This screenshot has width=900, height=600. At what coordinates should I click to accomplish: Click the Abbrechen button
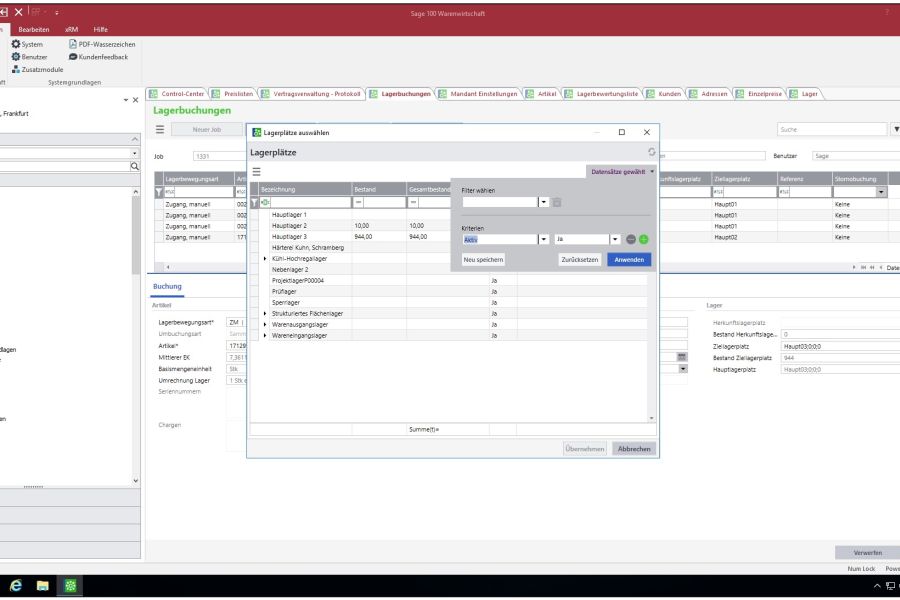(634, 449)
